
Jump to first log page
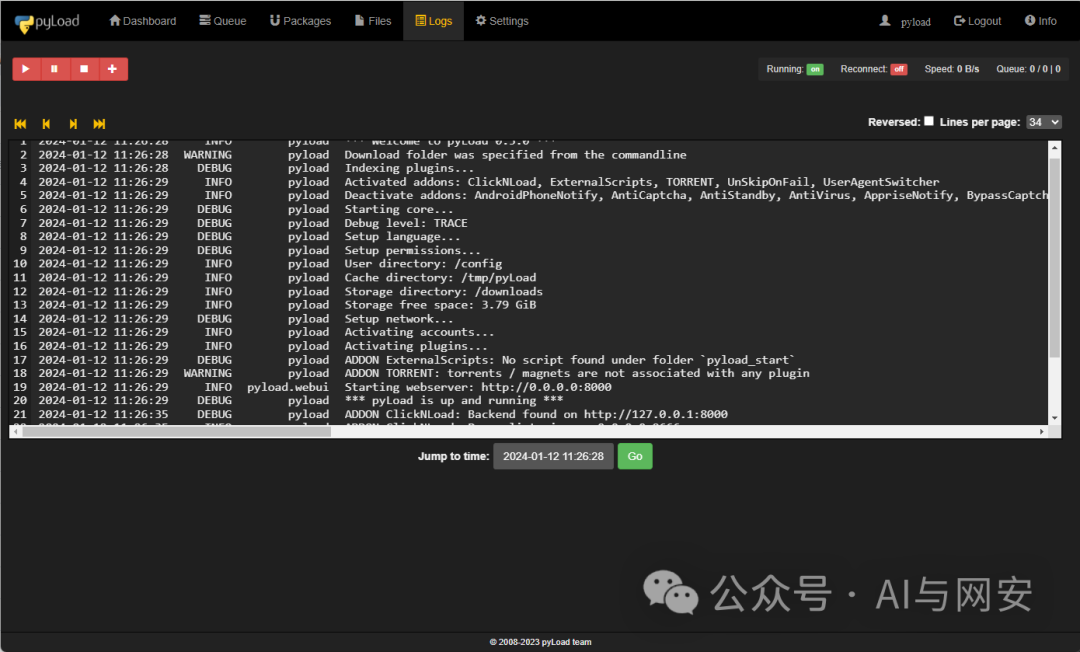[20, 124]
